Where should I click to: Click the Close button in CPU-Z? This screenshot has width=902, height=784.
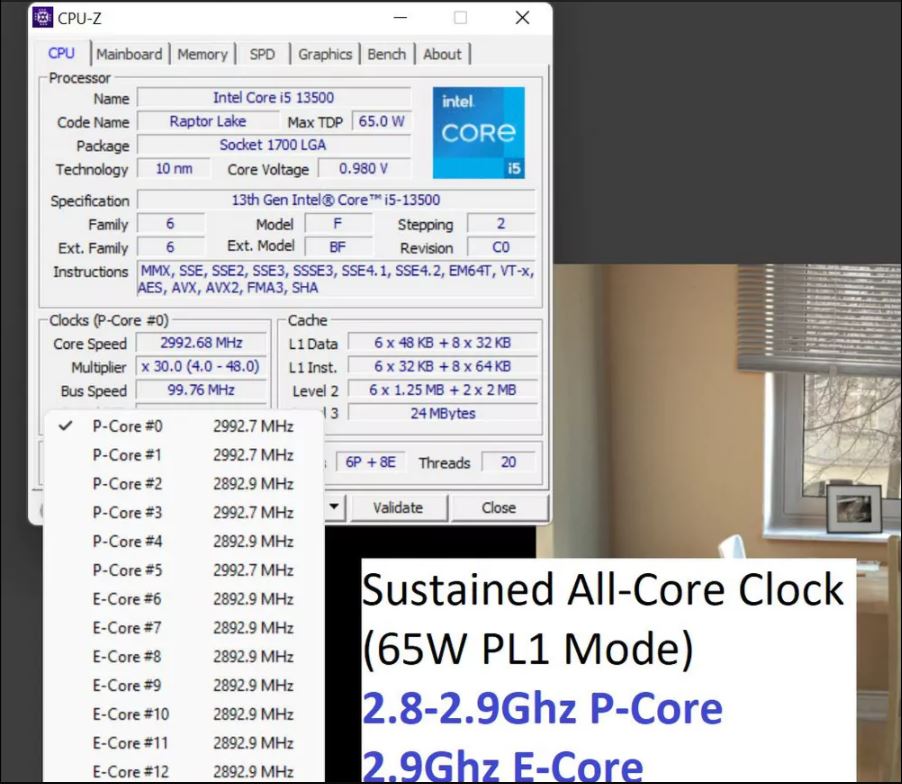point(499,507)
